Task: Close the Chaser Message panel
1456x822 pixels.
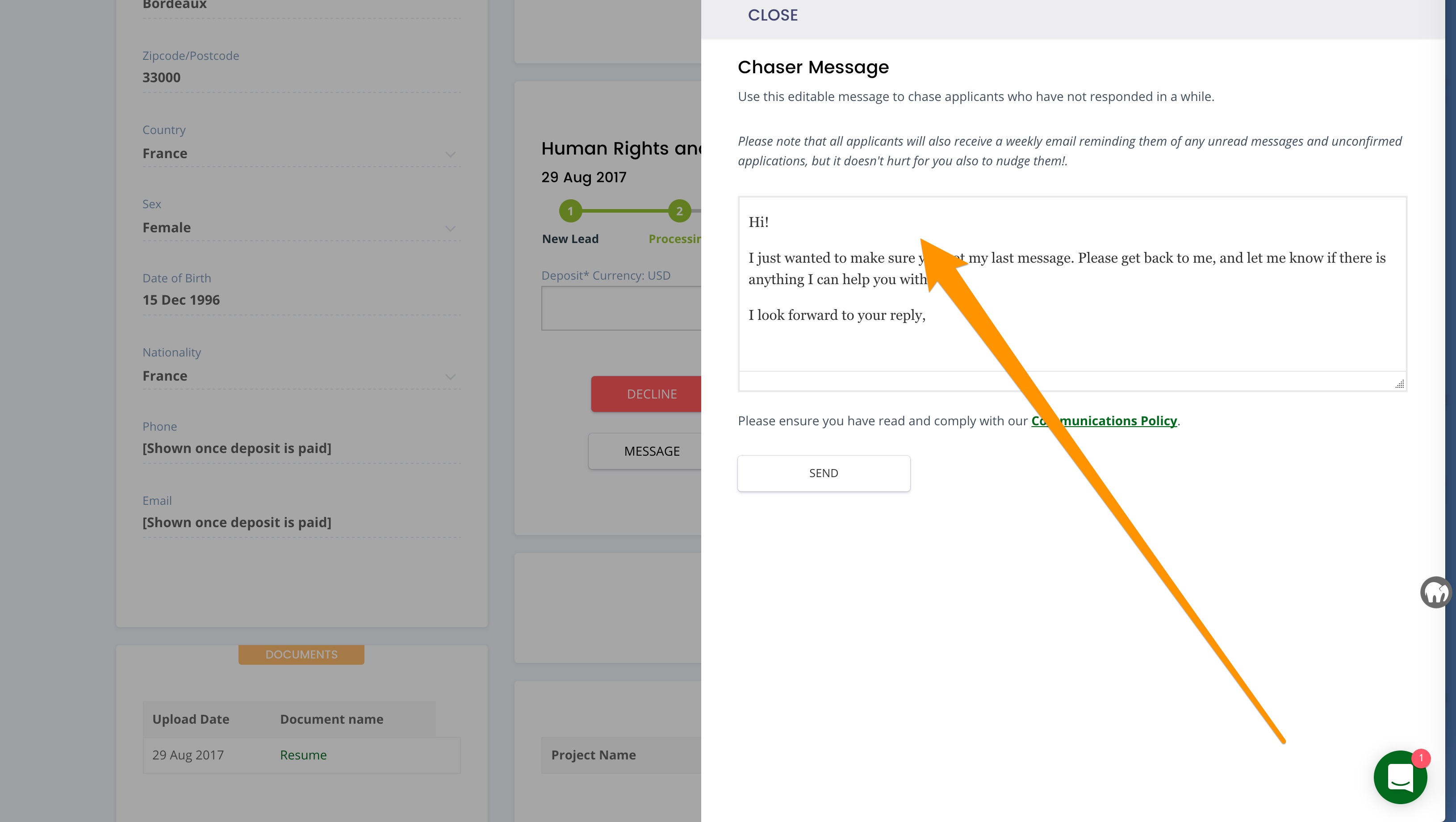Action: pyautogui.click(x=773, y=15)
